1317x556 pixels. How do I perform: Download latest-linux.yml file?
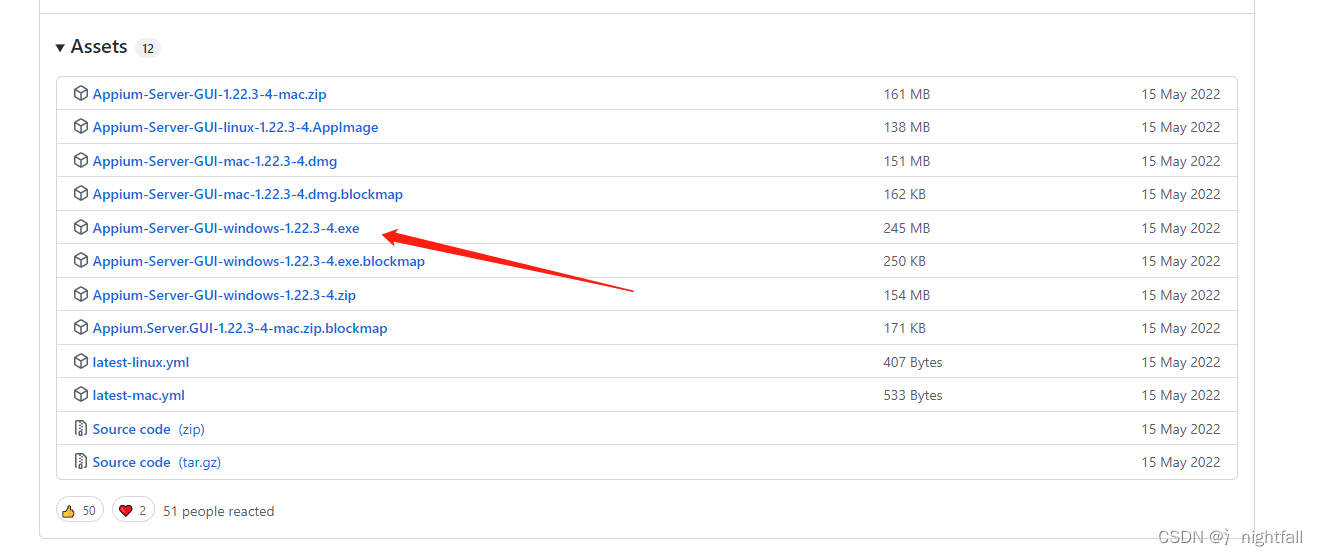pyautogui.click(x=141, y=362)
